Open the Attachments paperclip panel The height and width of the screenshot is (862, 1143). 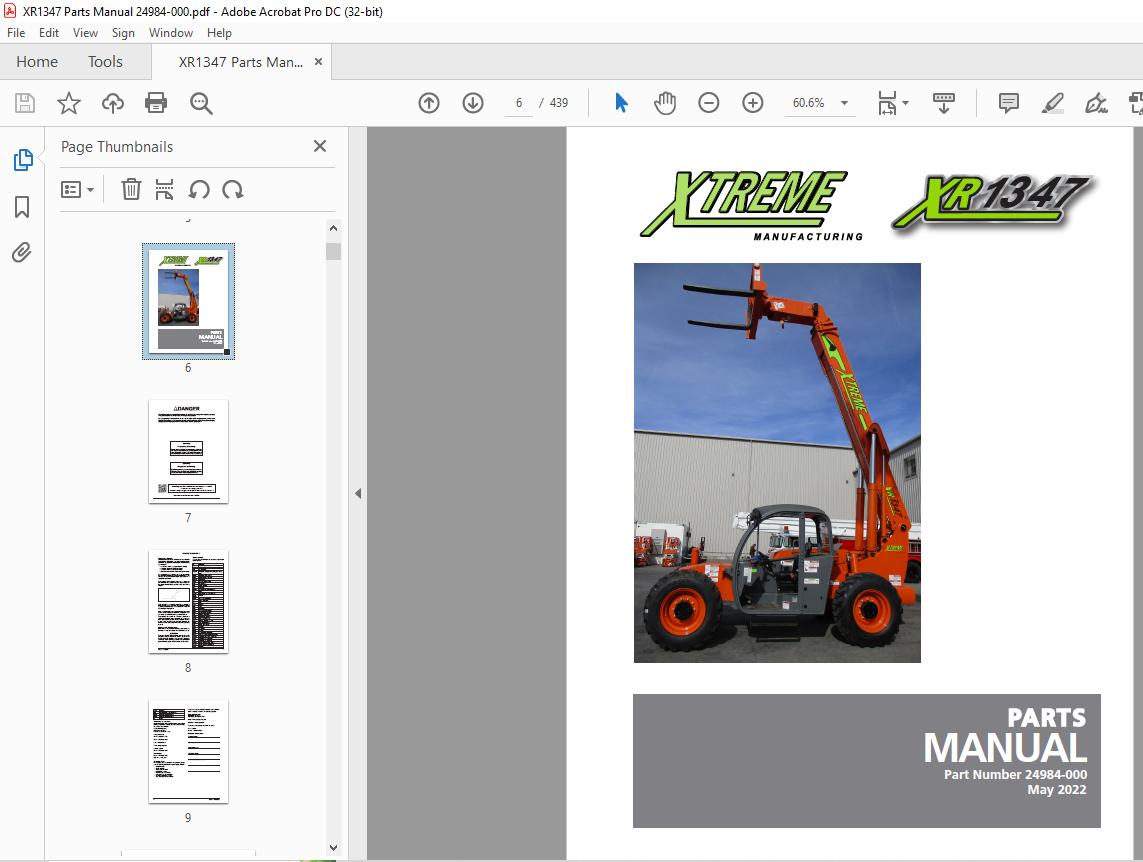click(22, 253)
